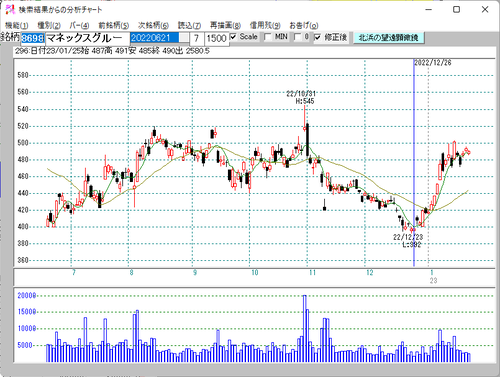Click the 580 price axis label

(x=23, y=75)
